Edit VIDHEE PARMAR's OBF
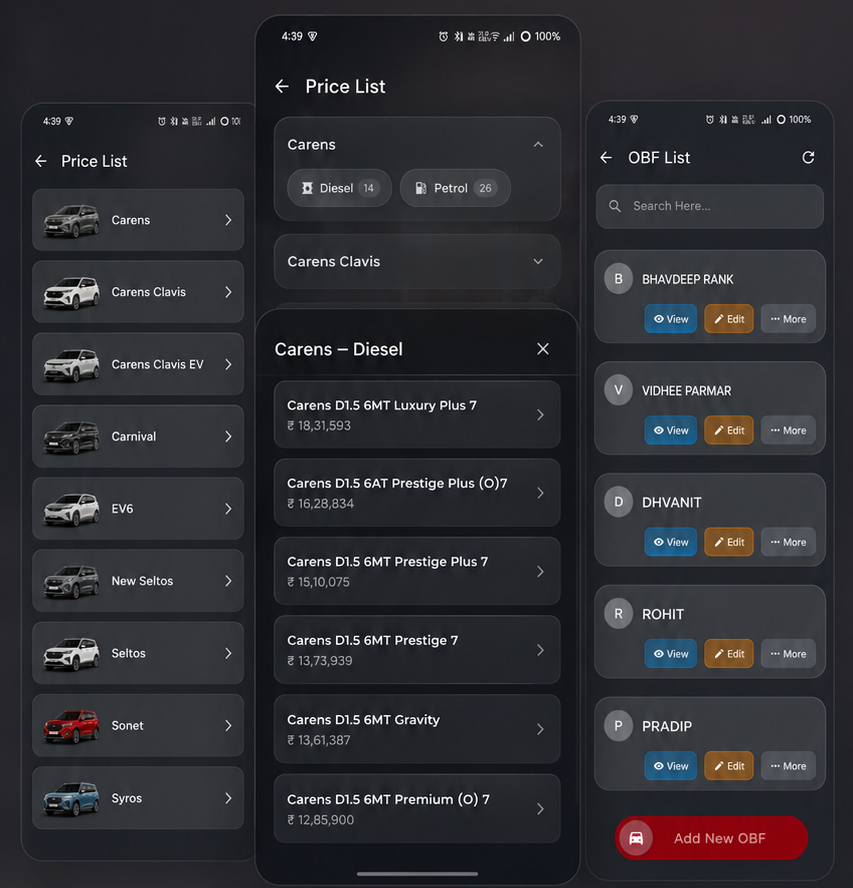The width and height of the screenshot is (853, 888). click(729, 430)
